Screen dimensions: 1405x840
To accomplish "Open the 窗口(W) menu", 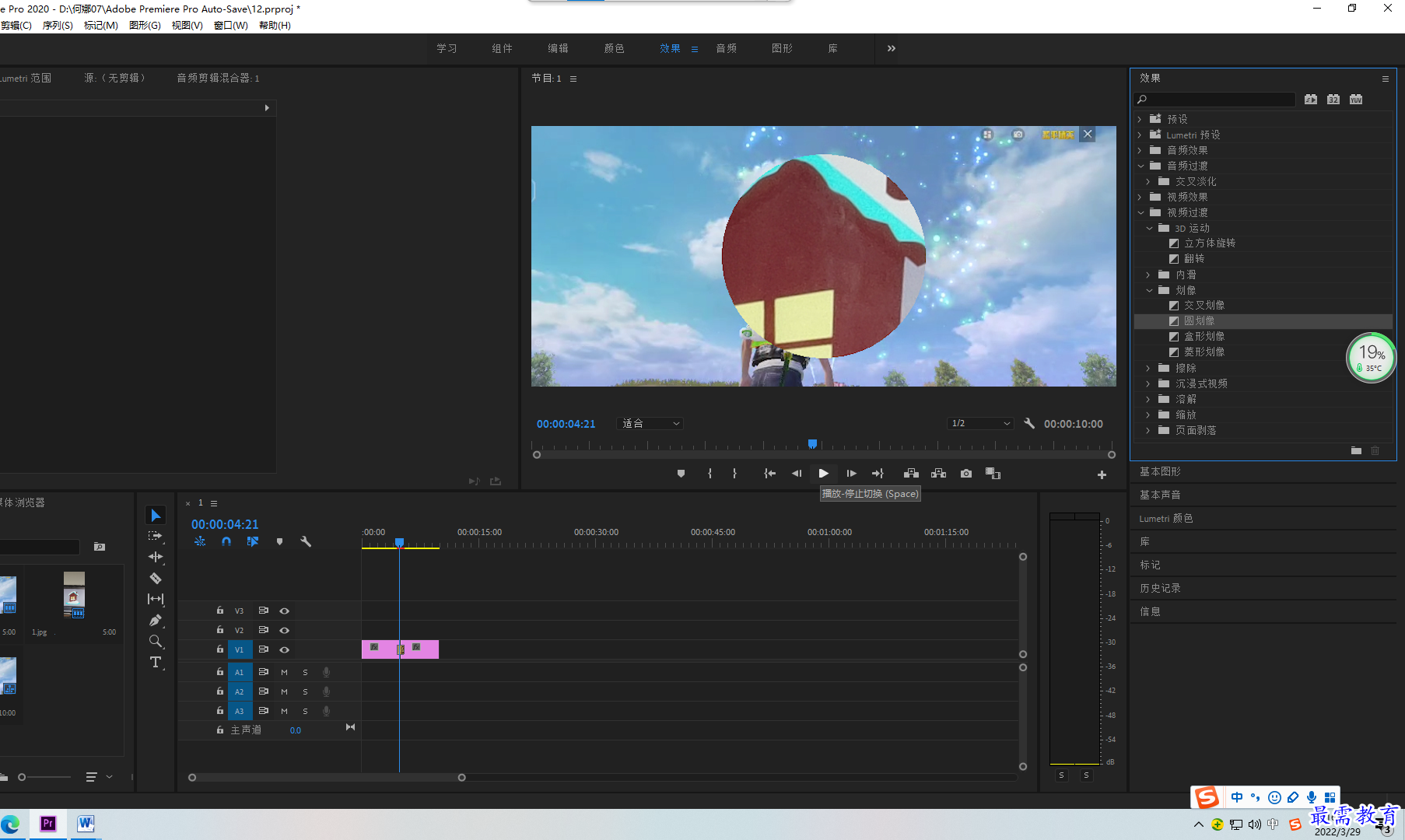I will (231, 26).
